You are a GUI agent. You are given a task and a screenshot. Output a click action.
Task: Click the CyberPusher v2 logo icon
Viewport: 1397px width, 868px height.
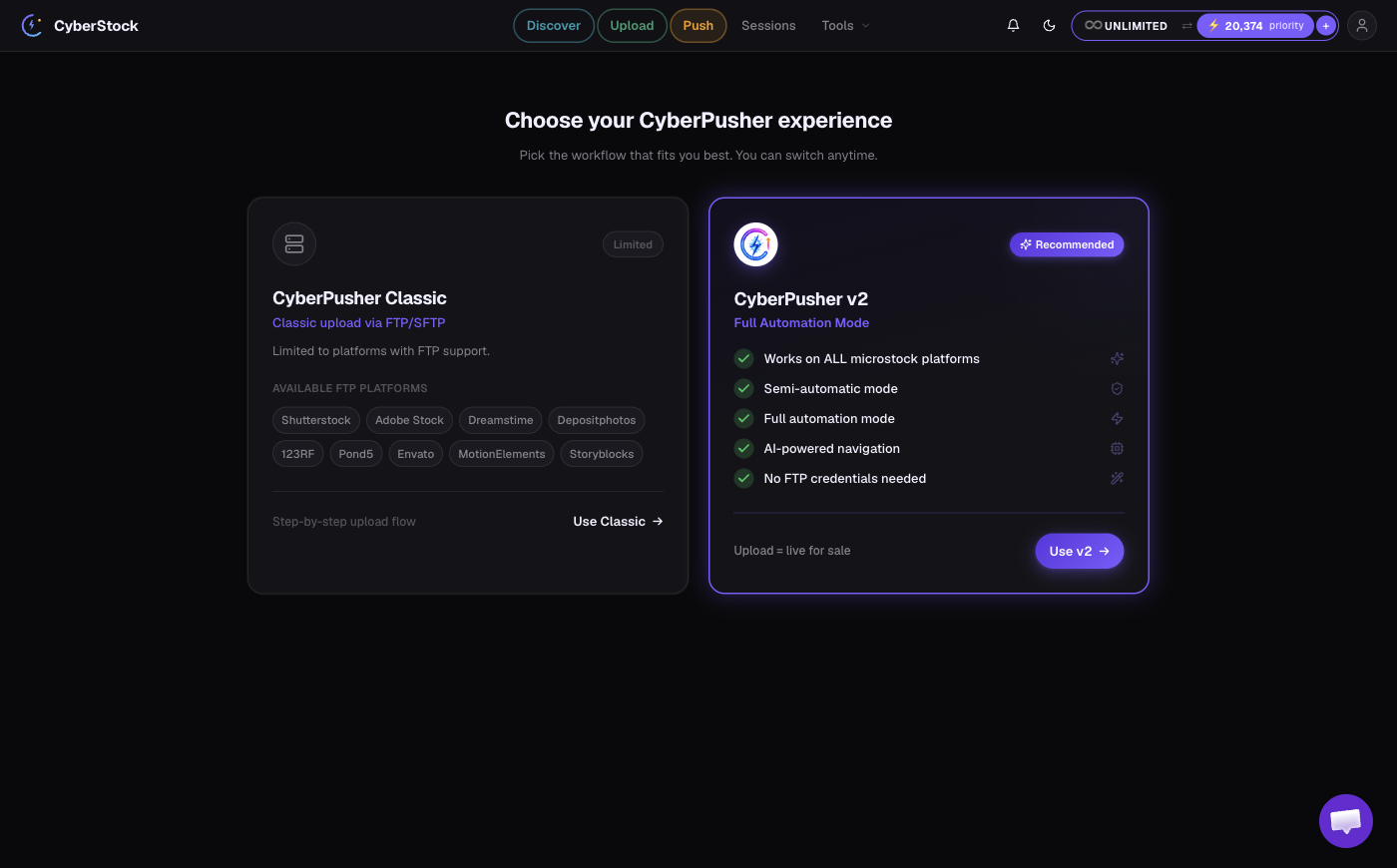click(755, 244)
